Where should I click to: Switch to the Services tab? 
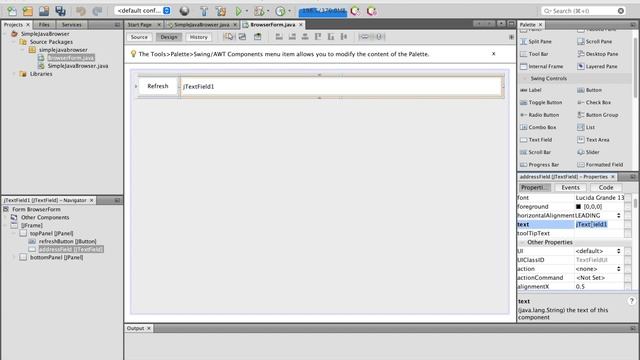[71, 25]
